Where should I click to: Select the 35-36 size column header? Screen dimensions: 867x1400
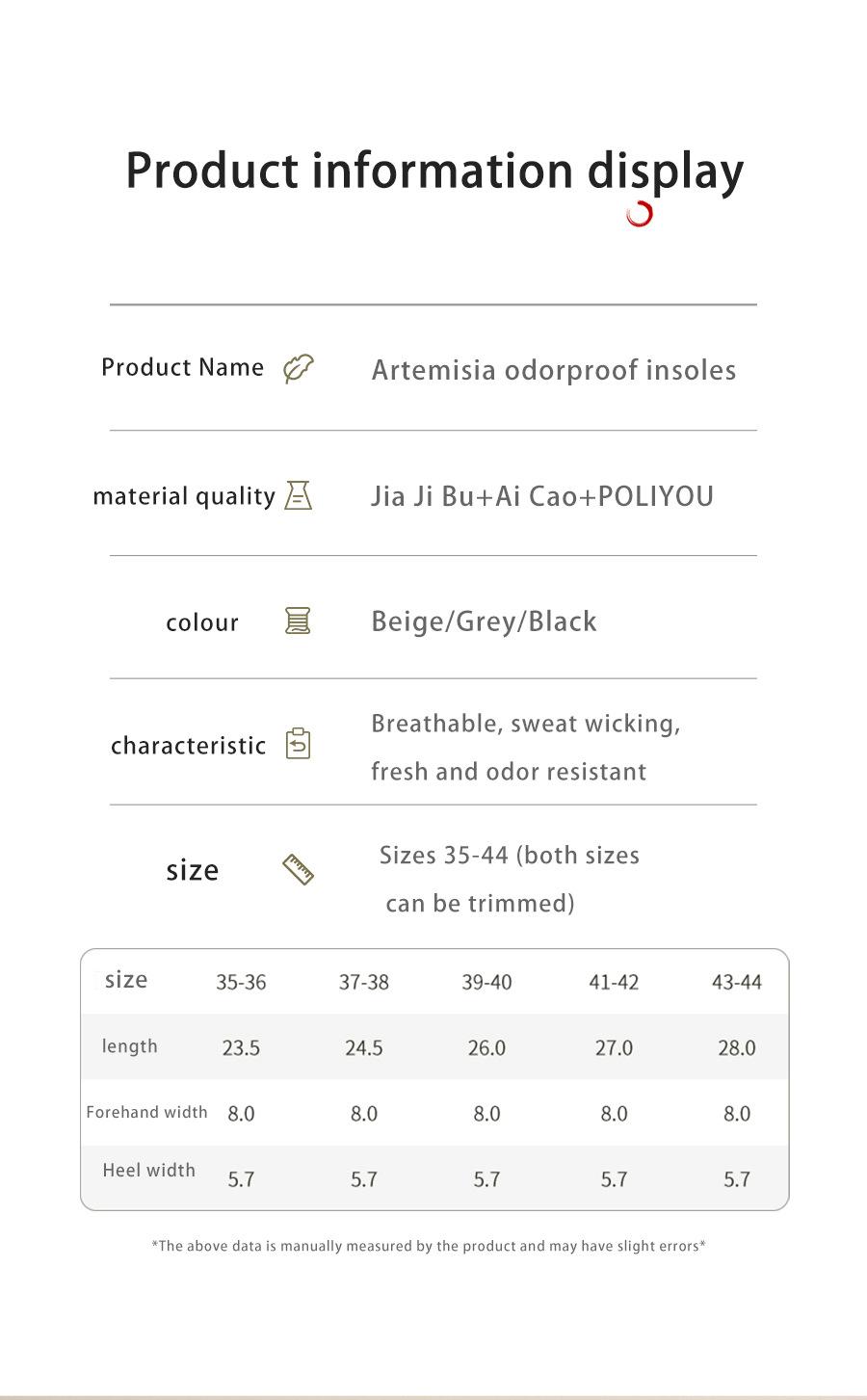[x=241, y=982]
